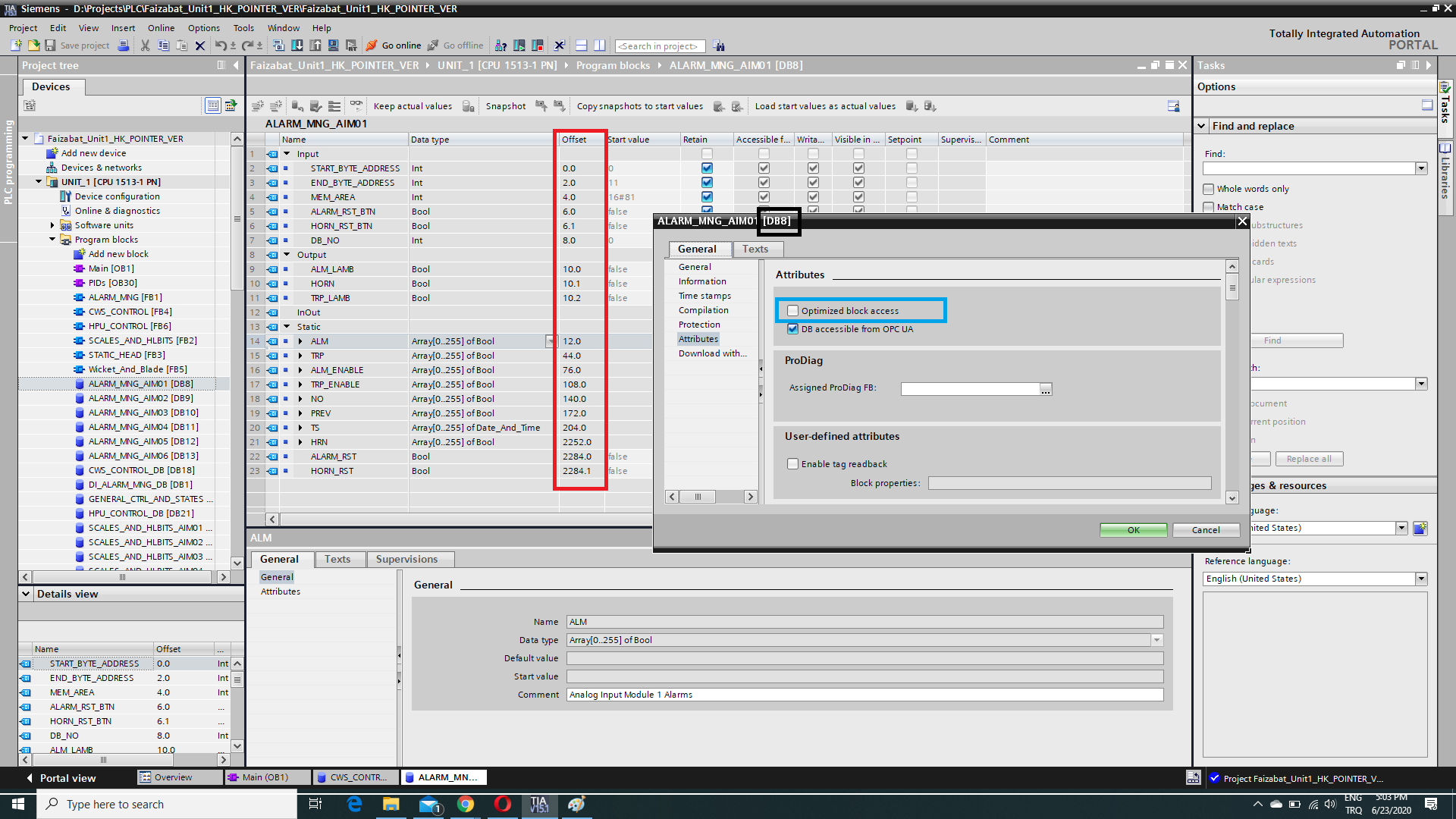
Task: Click the Split editor vertically icon
Action: point(600,45)
